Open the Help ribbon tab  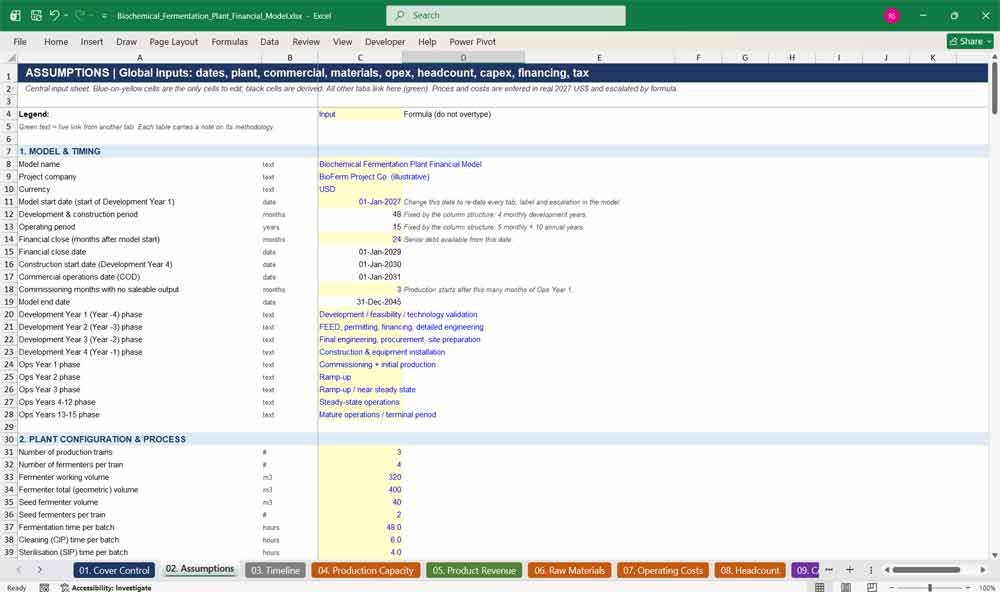pyautogui.click(x=427, y=41)
